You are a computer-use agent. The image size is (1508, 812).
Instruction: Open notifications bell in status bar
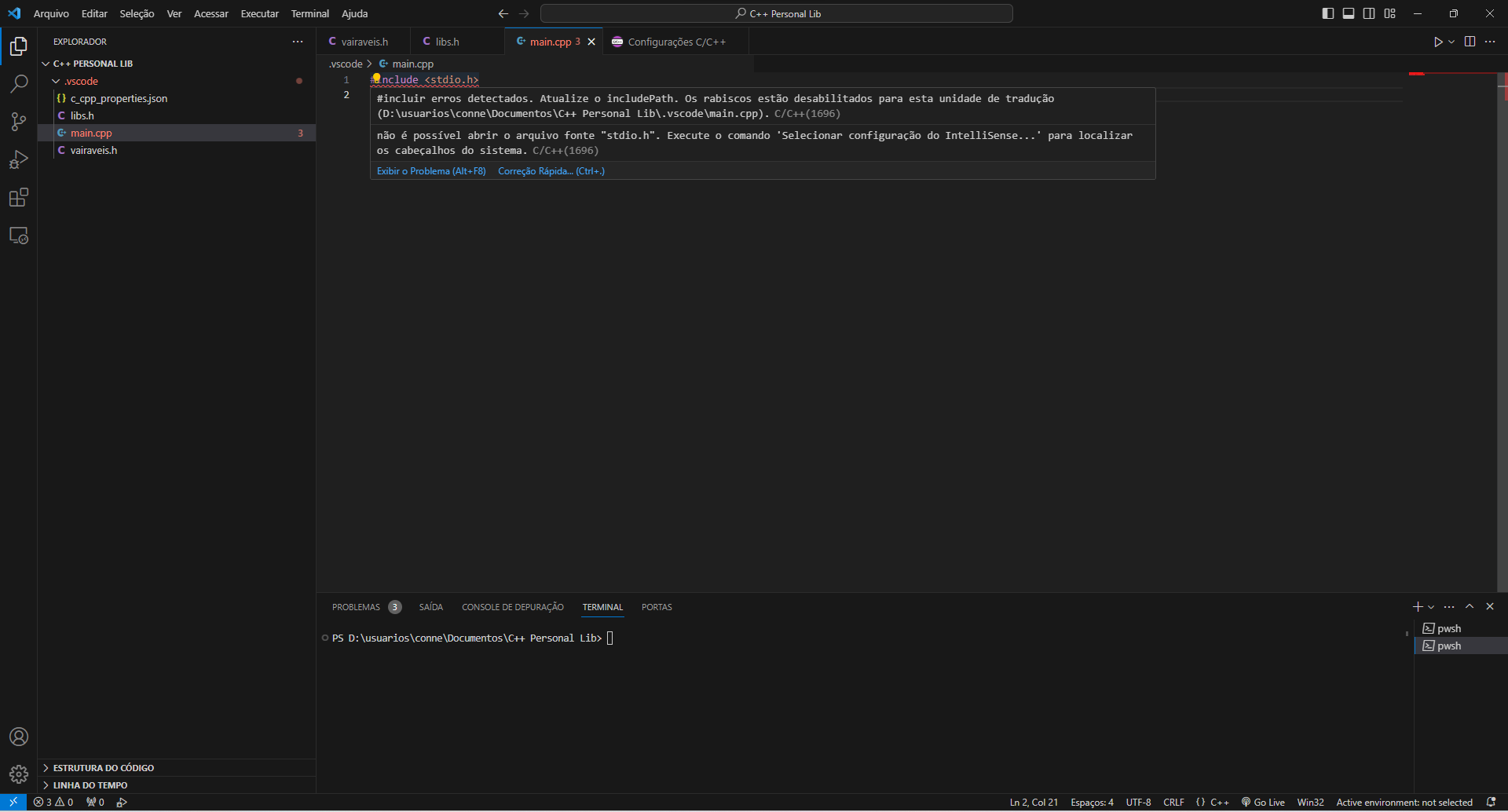click(x=1491, y=802)
